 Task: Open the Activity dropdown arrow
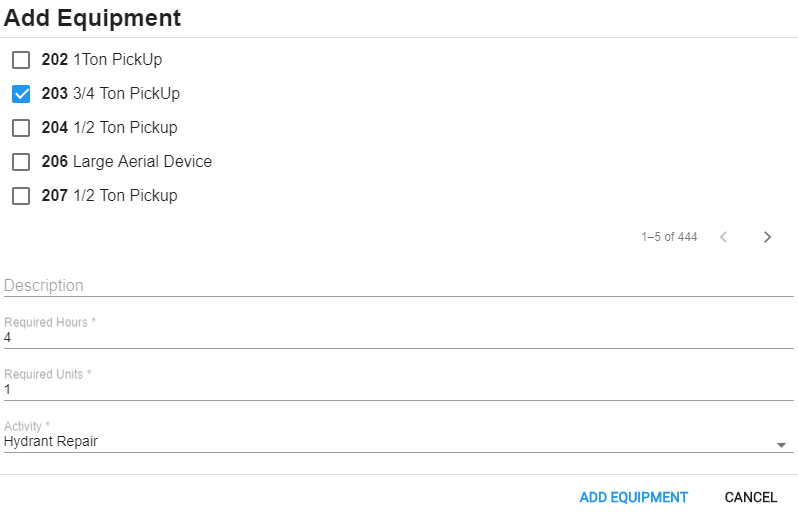pos(781,445)
